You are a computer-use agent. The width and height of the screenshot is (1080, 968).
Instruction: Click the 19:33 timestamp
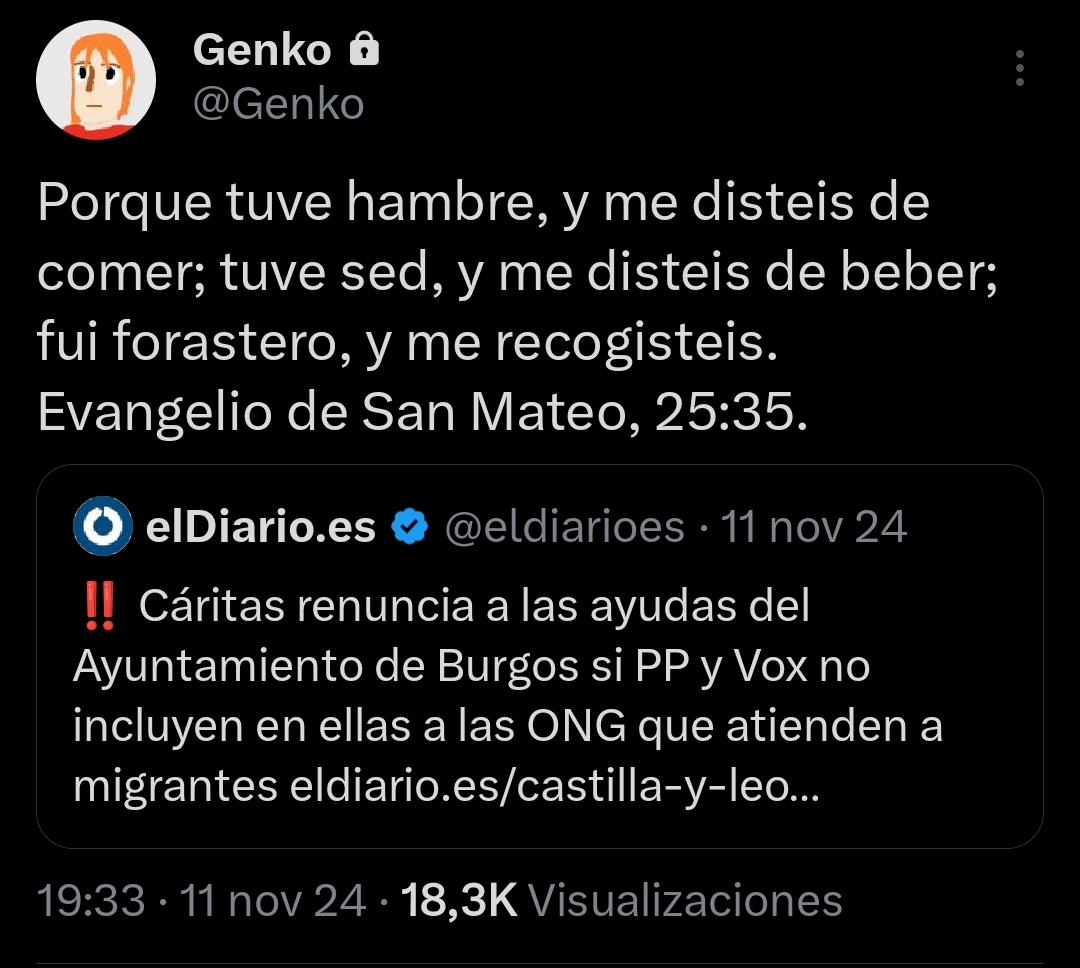[x=92, y=901]
